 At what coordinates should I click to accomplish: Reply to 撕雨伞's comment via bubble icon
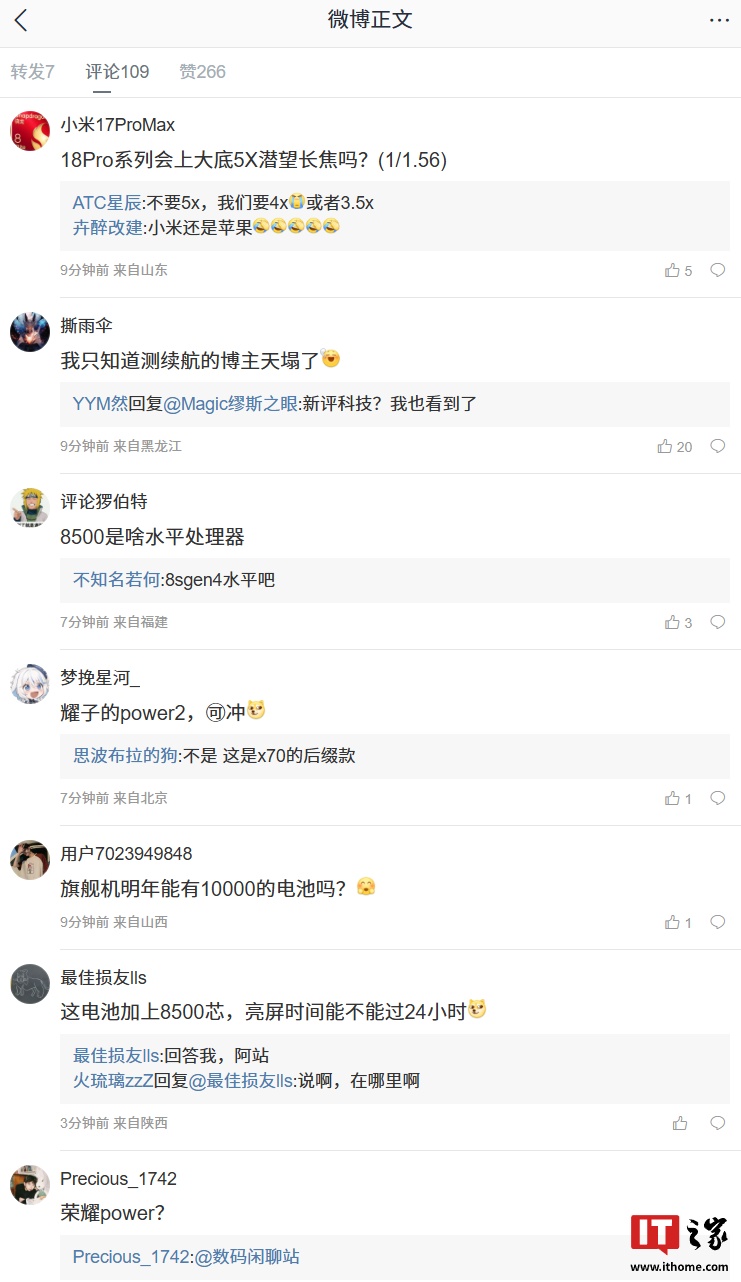[717, 446]
